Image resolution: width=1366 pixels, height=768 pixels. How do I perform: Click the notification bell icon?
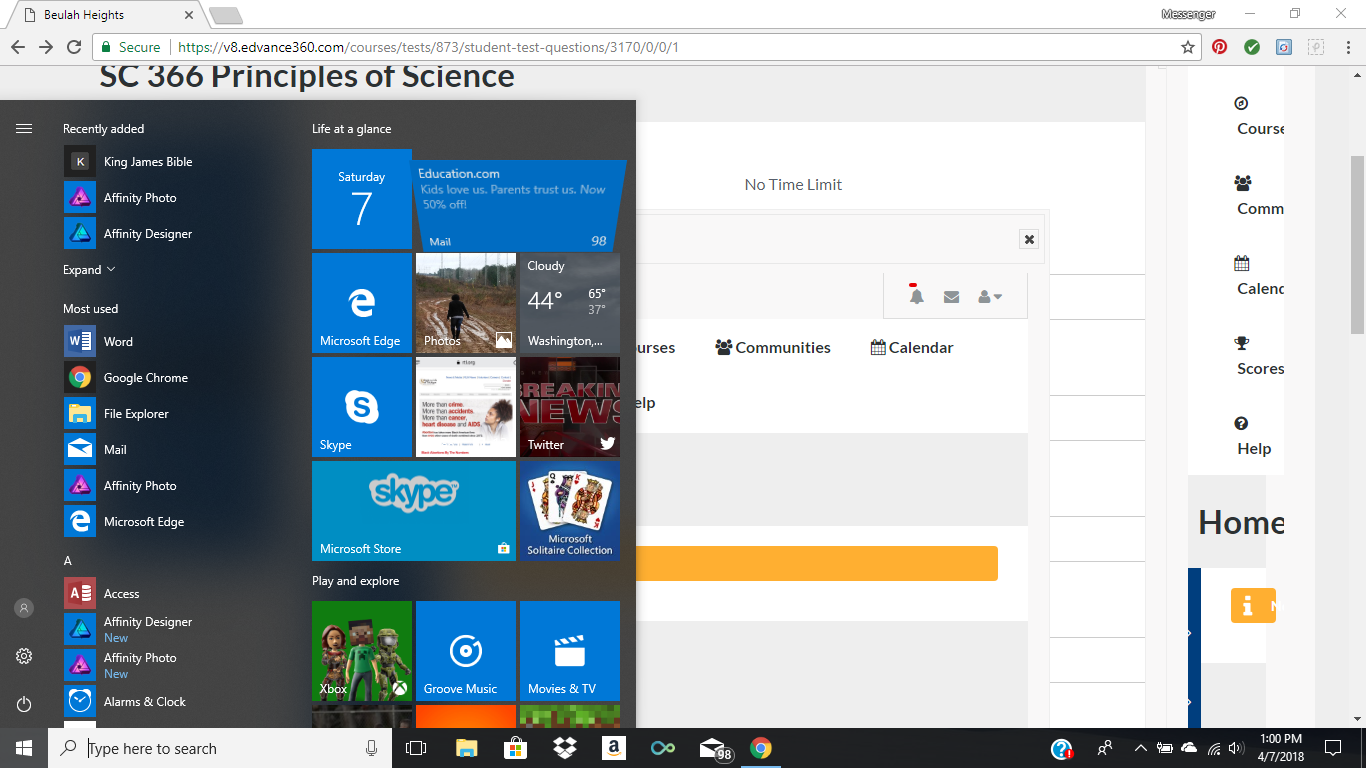(x=916, y=297)
